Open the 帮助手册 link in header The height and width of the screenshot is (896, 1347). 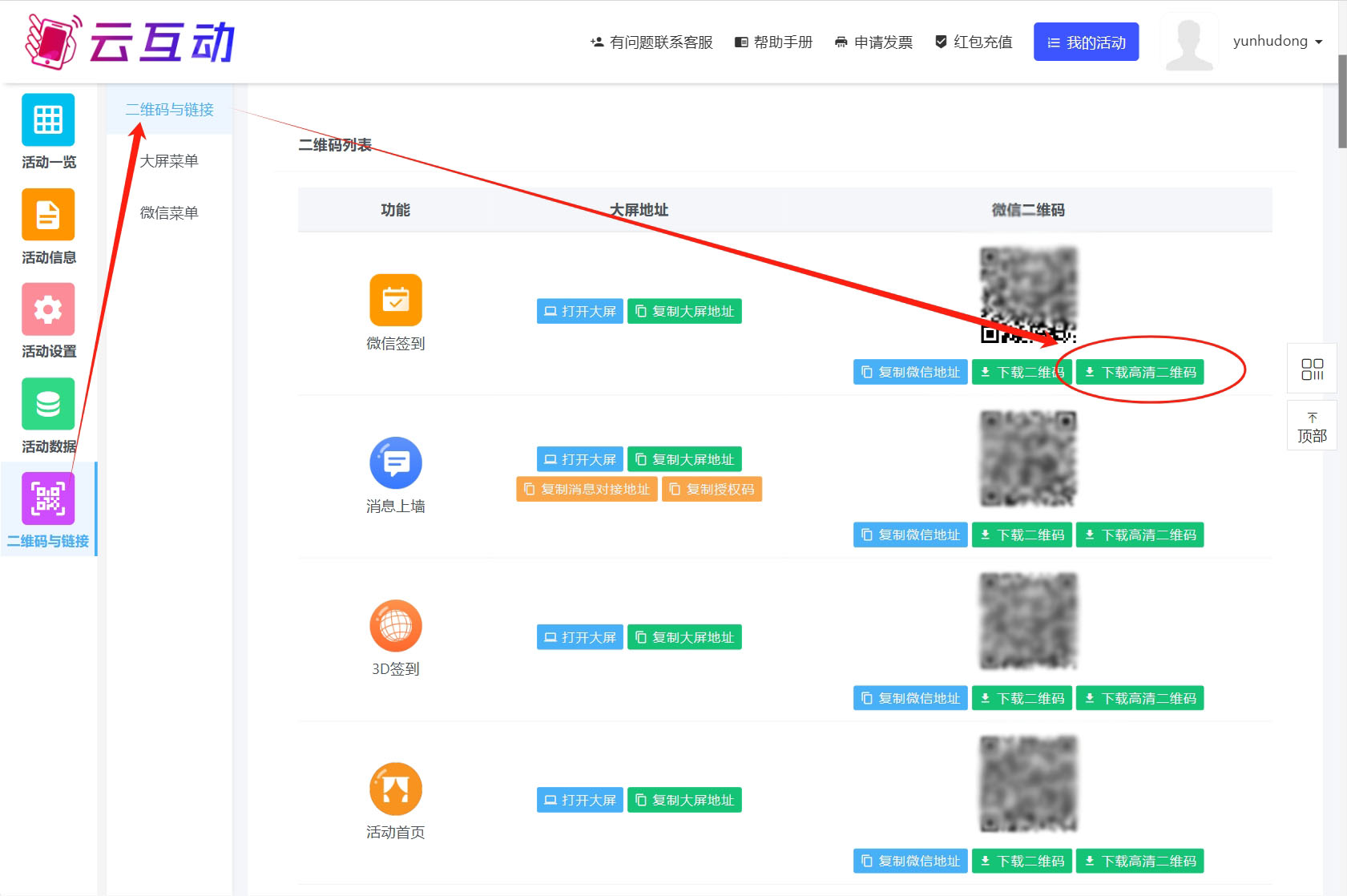tap(774, 42)
